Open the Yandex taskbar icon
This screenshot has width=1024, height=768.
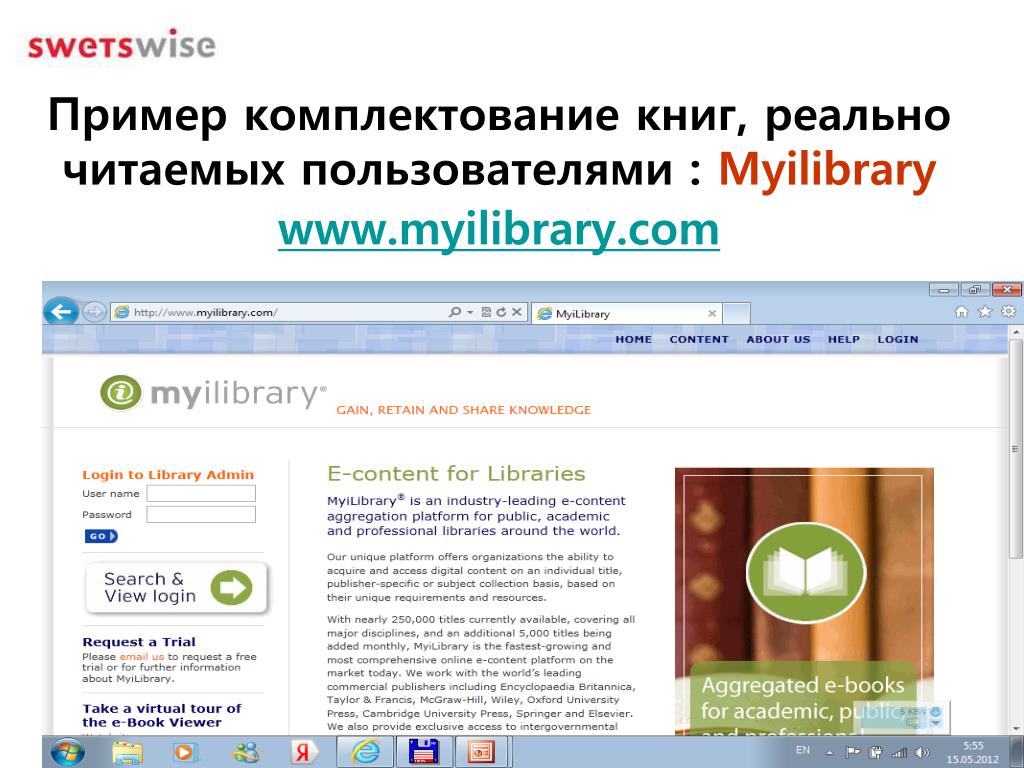pos(303,752)
